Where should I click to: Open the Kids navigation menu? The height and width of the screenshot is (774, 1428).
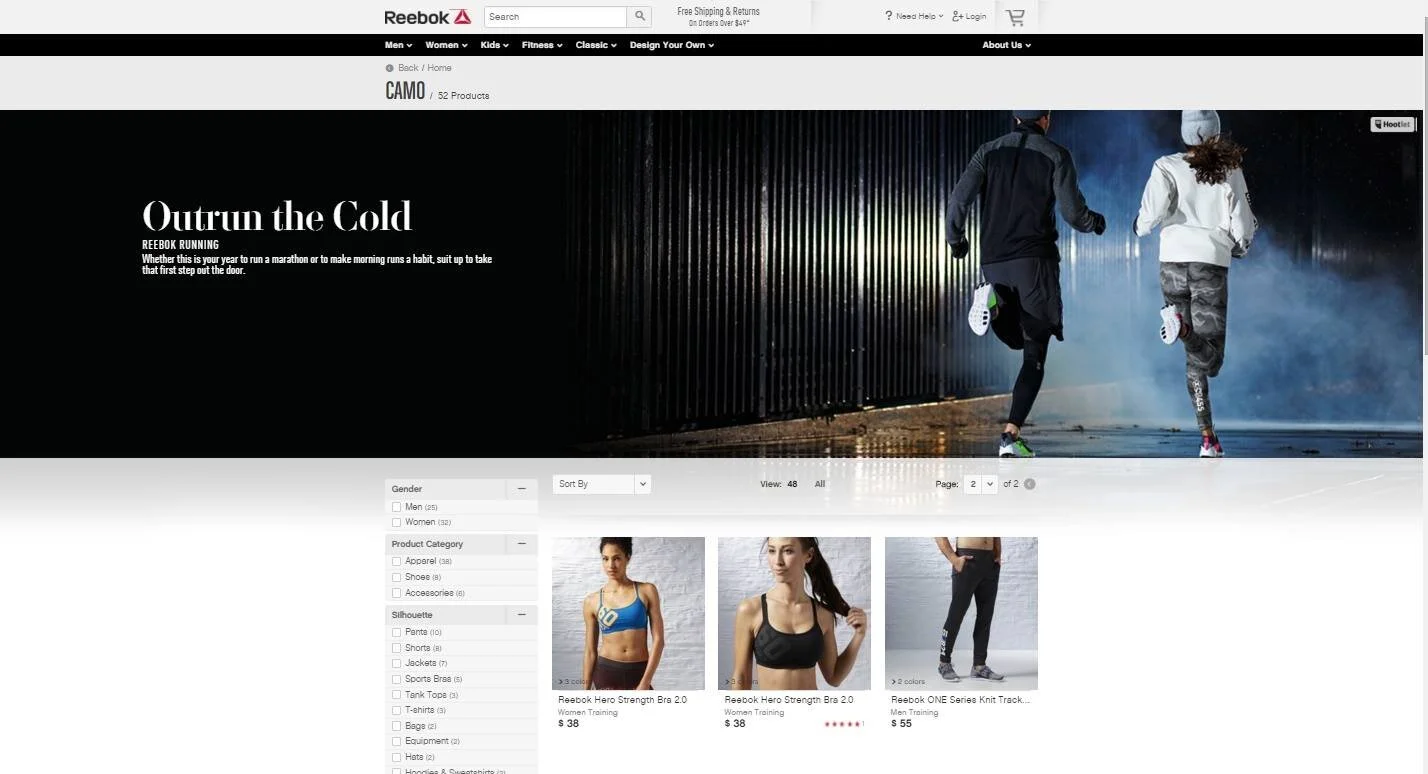pos(494,45)
